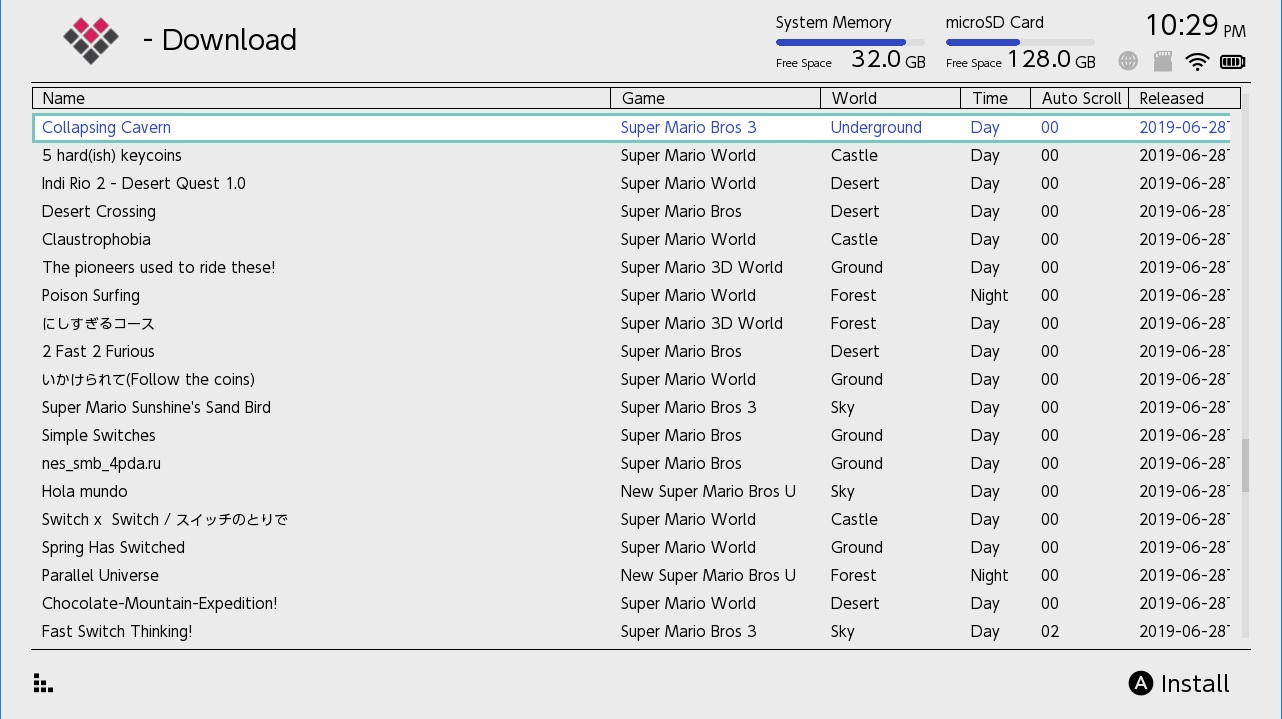Click the SD card status icon
Image resolution: width=1282 pixels, height=719 pixels.
click(x=1163, y=62)
